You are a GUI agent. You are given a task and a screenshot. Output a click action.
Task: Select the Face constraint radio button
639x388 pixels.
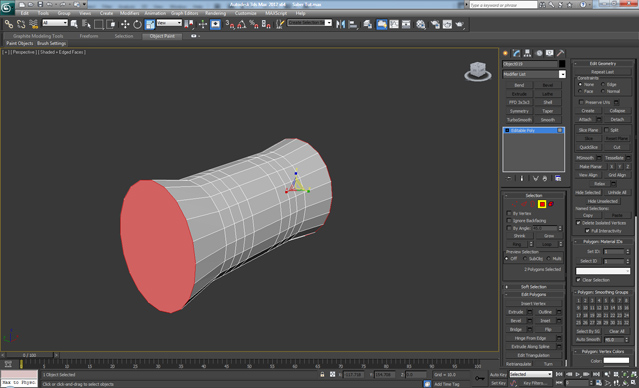[580, 91]
